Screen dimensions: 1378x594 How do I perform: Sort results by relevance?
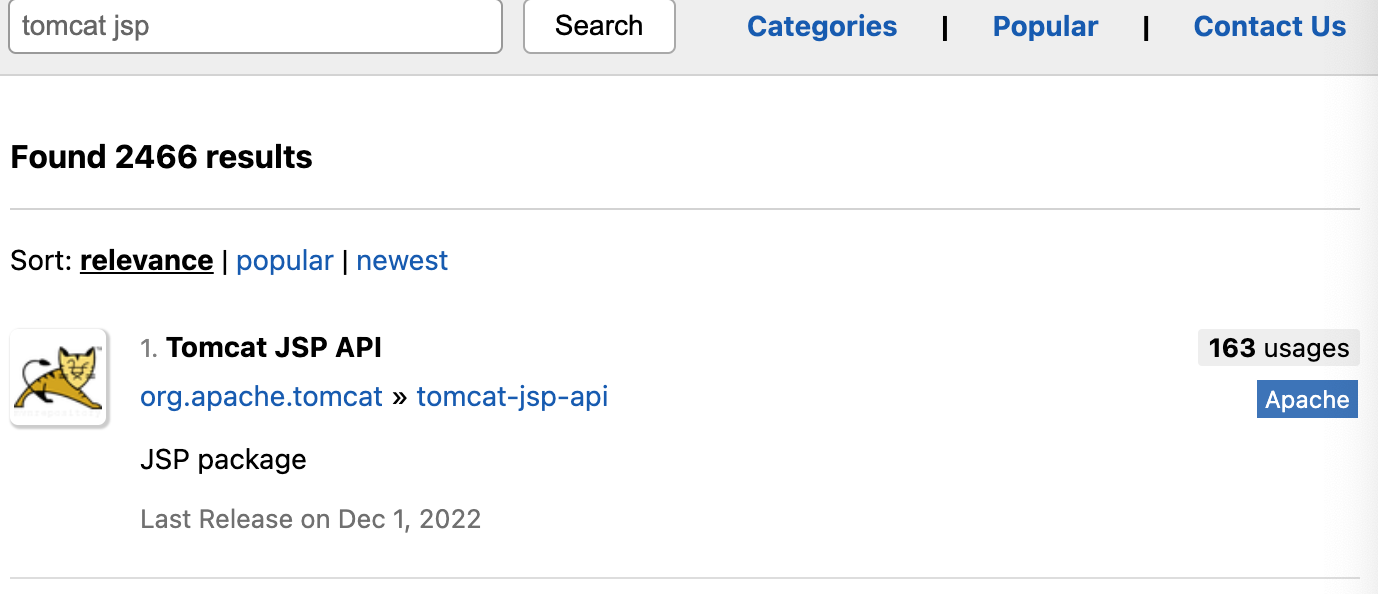[147, 260]
